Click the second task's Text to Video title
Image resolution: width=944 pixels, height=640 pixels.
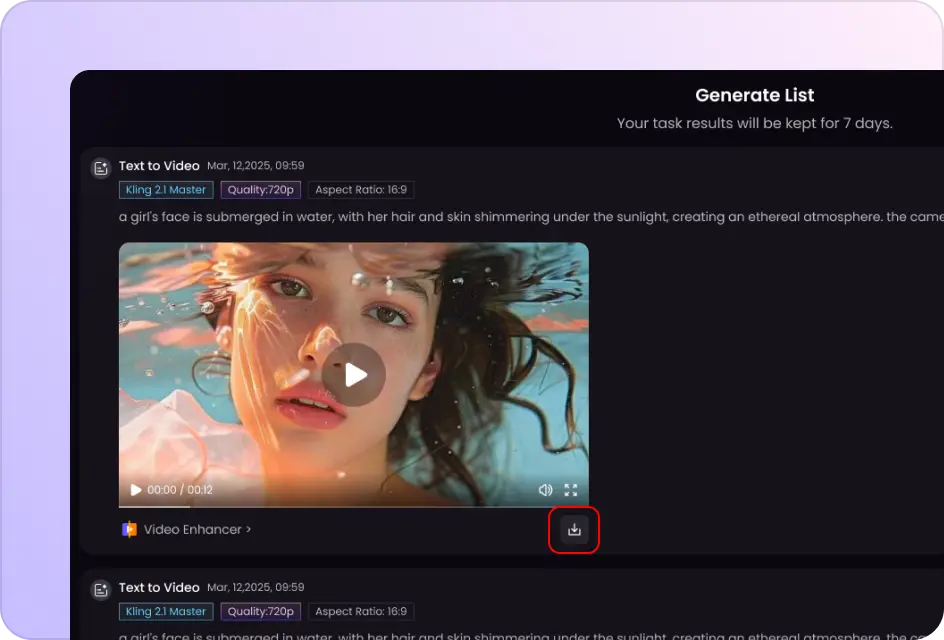tap(159, 587)
